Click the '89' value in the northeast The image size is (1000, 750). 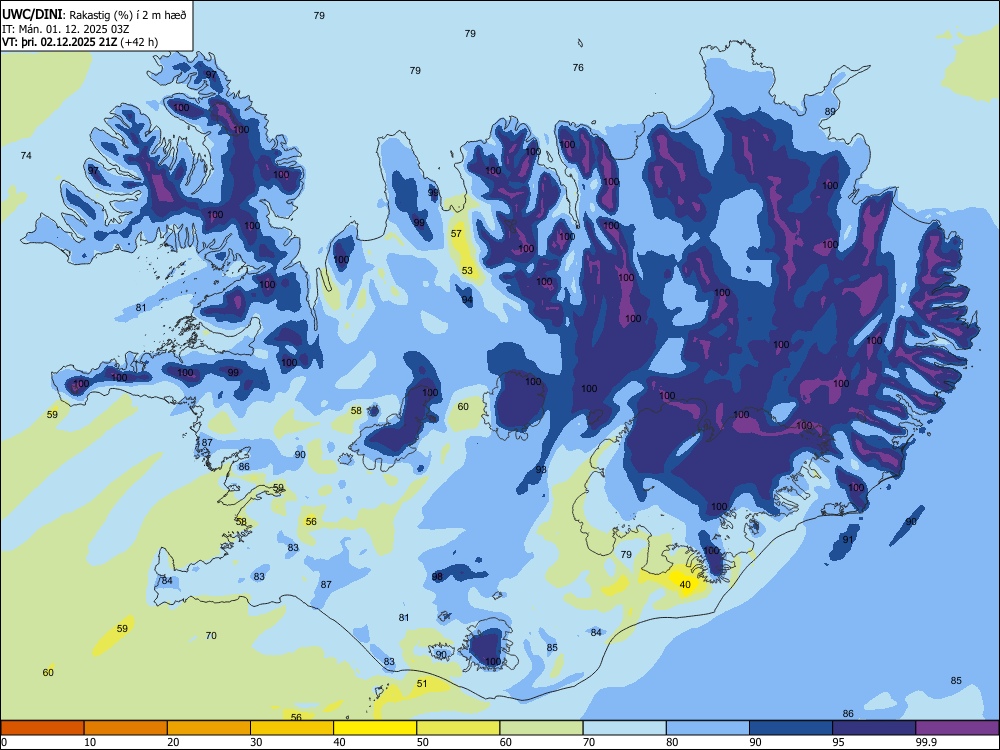pyautogui.click(x=830, y=112)
